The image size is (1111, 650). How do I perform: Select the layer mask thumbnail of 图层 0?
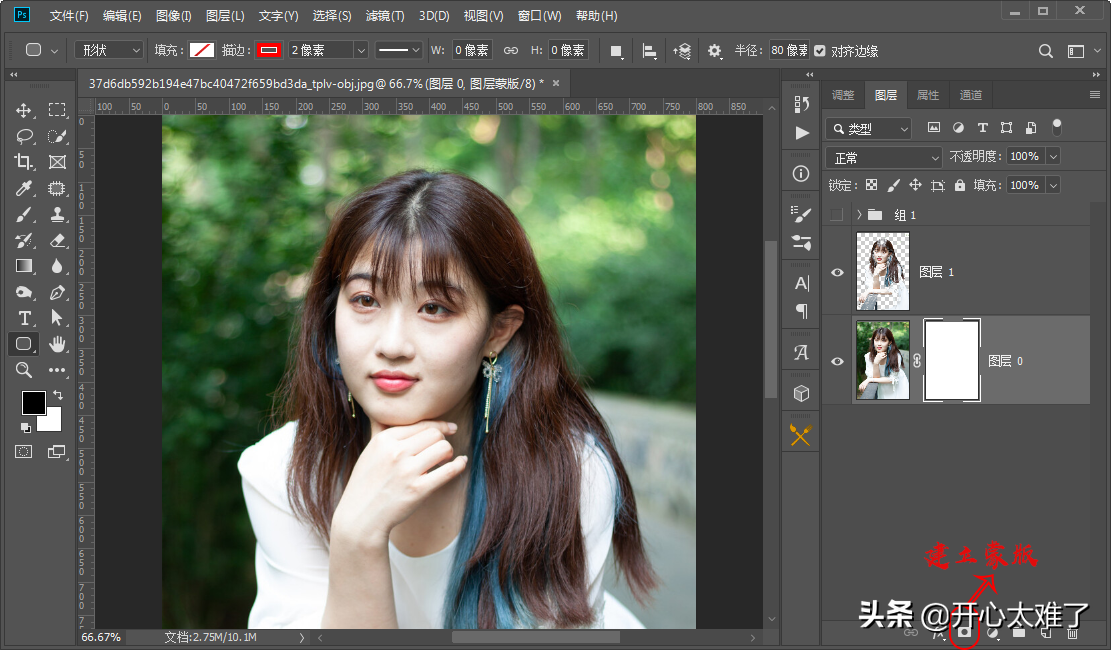point(951,361)
